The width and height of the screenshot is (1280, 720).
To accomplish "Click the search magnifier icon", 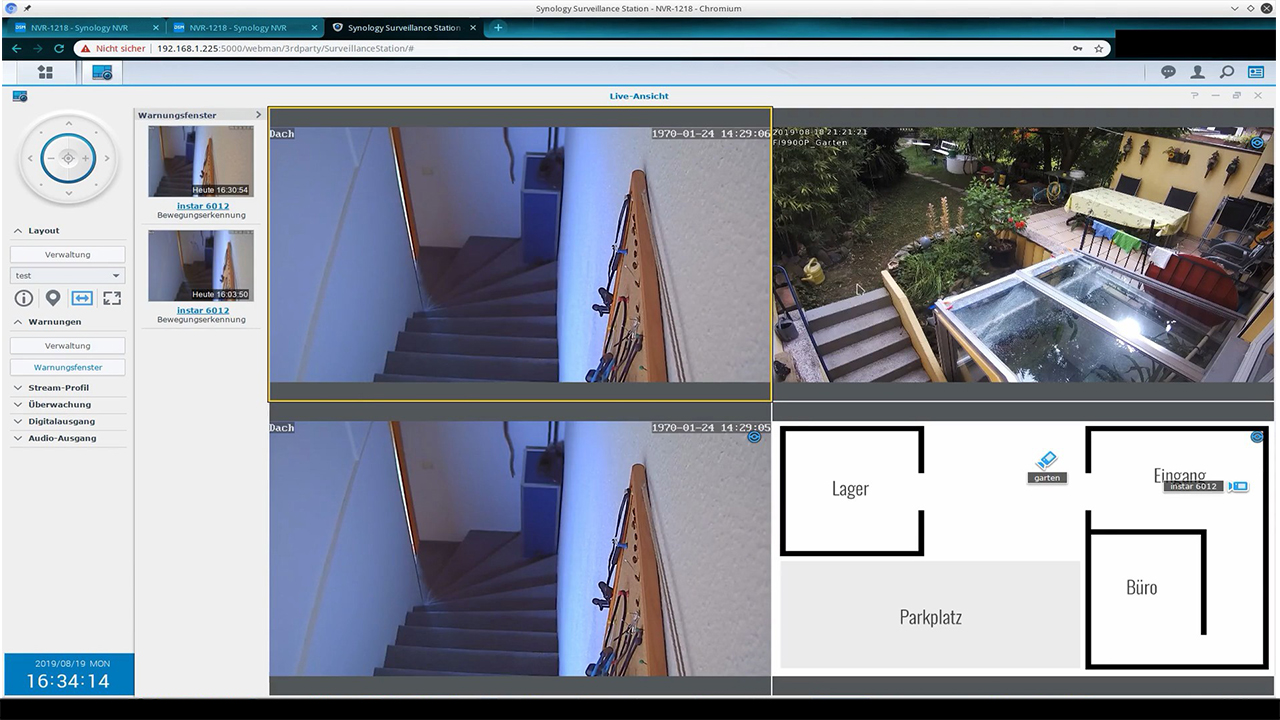I will [x=1226, y=72].
